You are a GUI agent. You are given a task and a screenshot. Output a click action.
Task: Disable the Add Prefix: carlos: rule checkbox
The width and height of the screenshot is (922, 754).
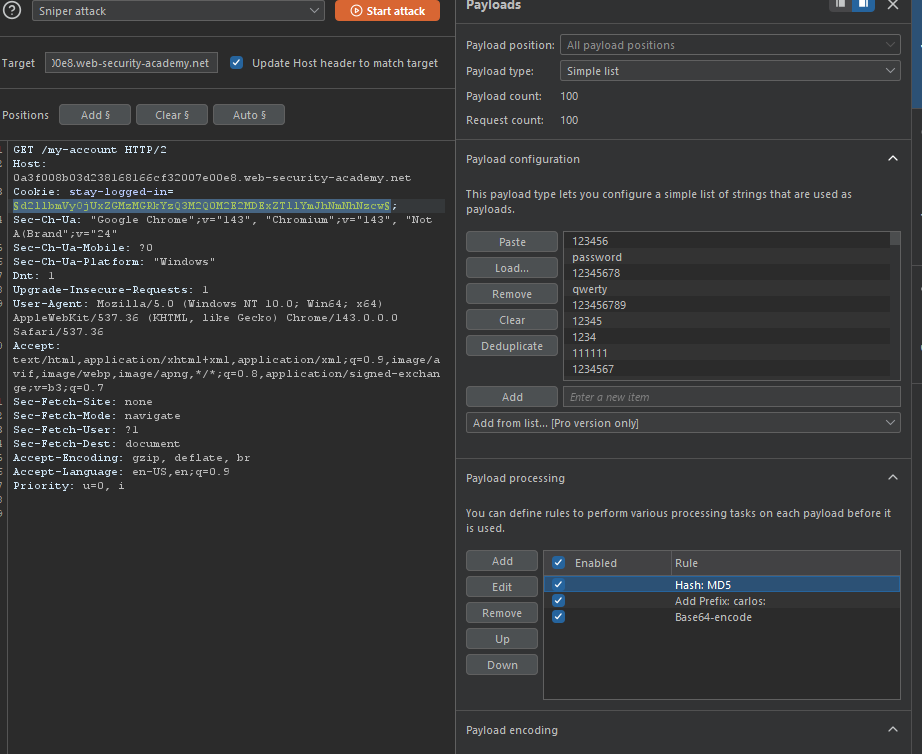coord(559,600)
